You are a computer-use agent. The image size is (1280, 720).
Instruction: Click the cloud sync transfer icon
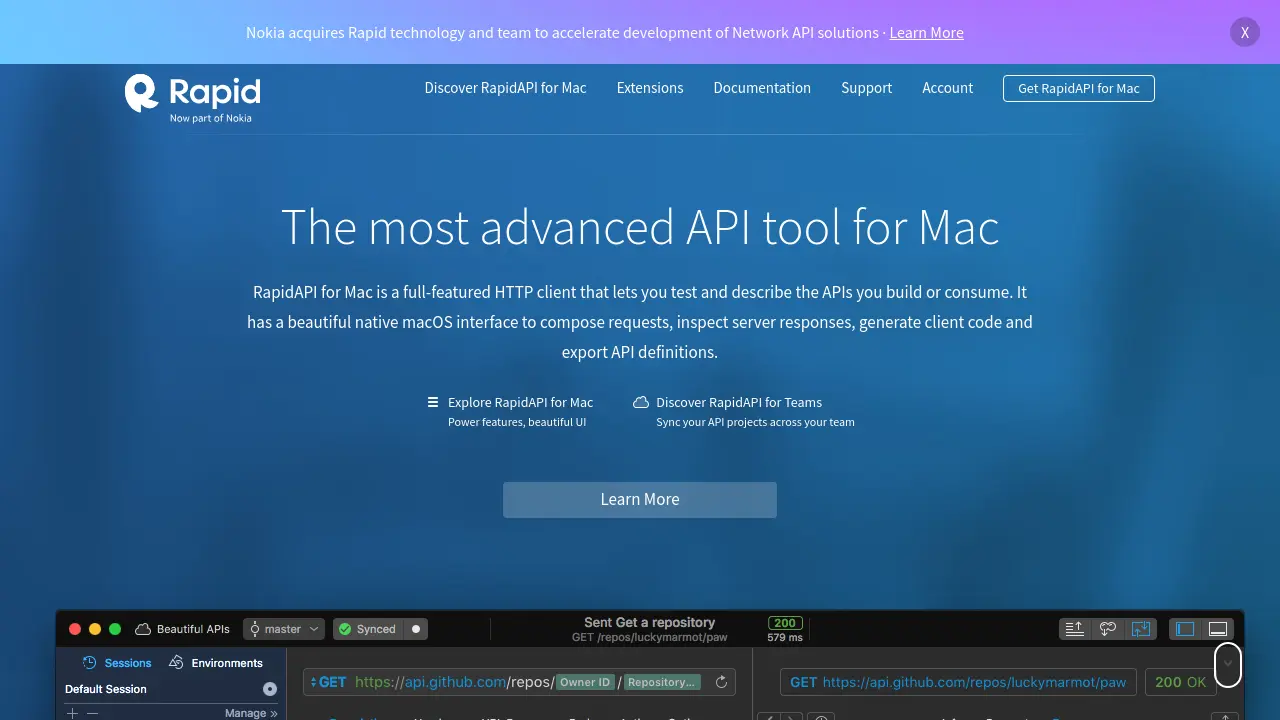click(x=1107, y=629)
